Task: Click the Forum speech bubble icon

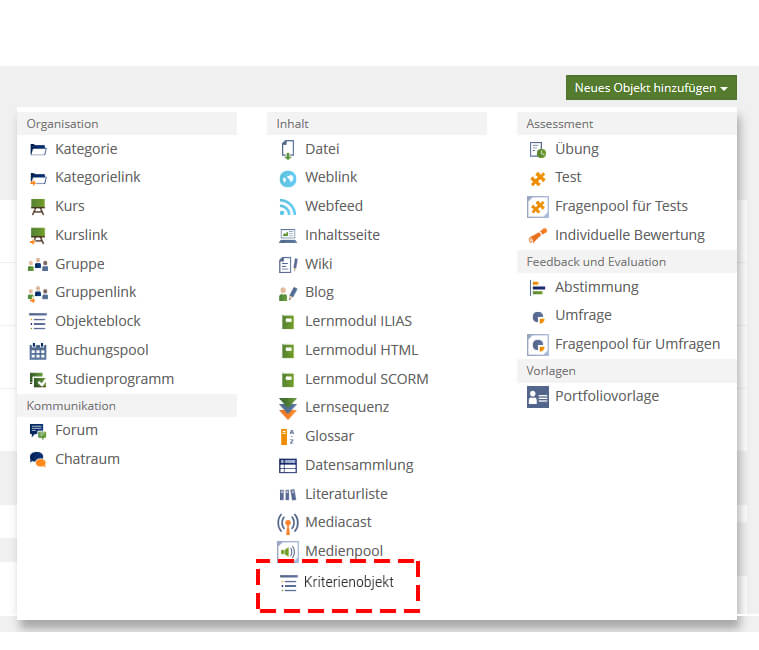Action: (x=38, y=431)
